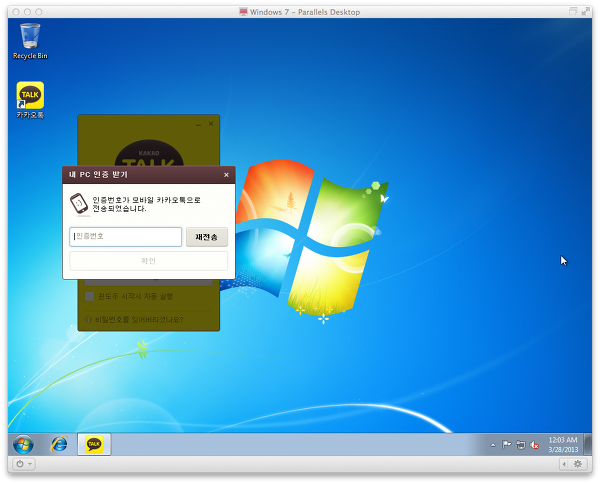Screen dimensions: 600x484
Task: Open the taskbar clock showing 12:03 AM
Action: [563, 445]
